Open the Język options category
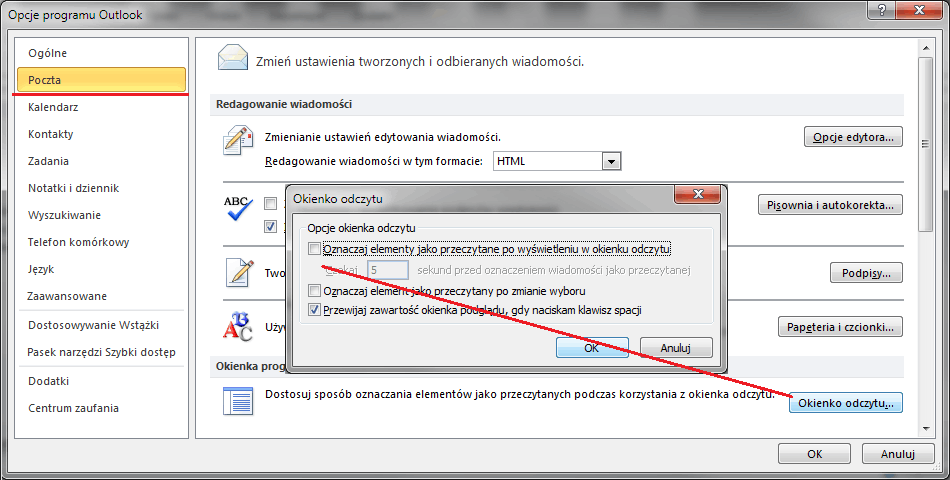950x480 pixels. click(x=101, y=269)
